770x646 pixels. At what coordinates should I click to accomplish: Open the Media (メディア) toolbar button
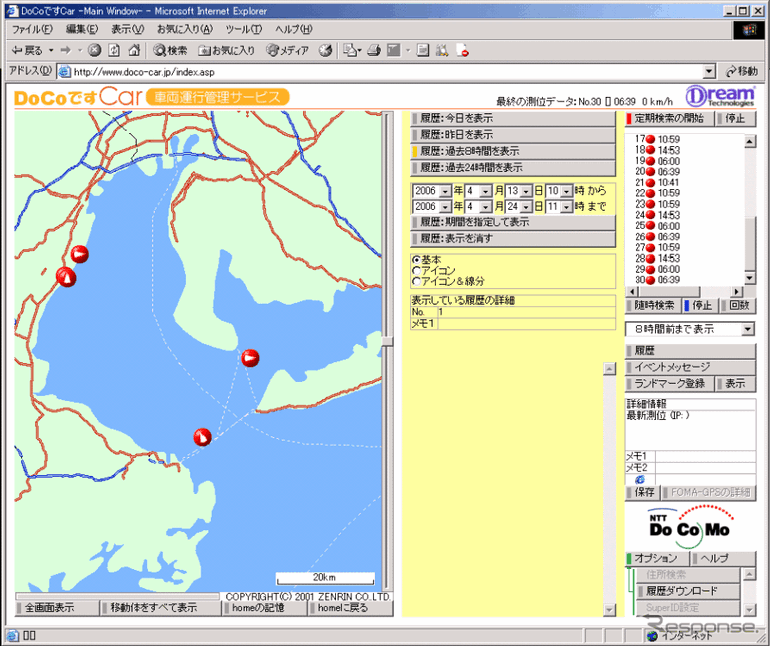(287, 50)
